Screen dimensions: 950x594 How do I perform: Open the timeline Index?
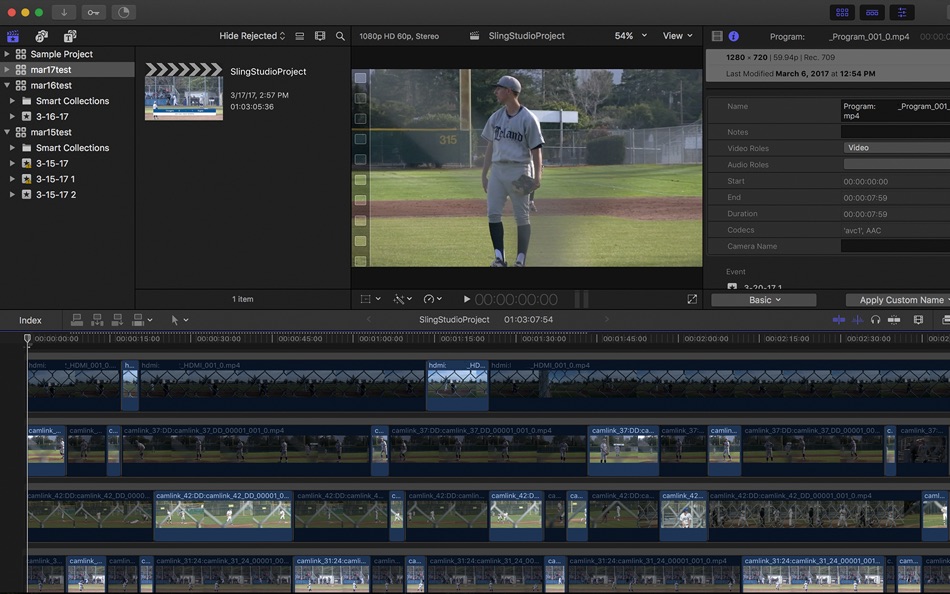coord(30,320)
